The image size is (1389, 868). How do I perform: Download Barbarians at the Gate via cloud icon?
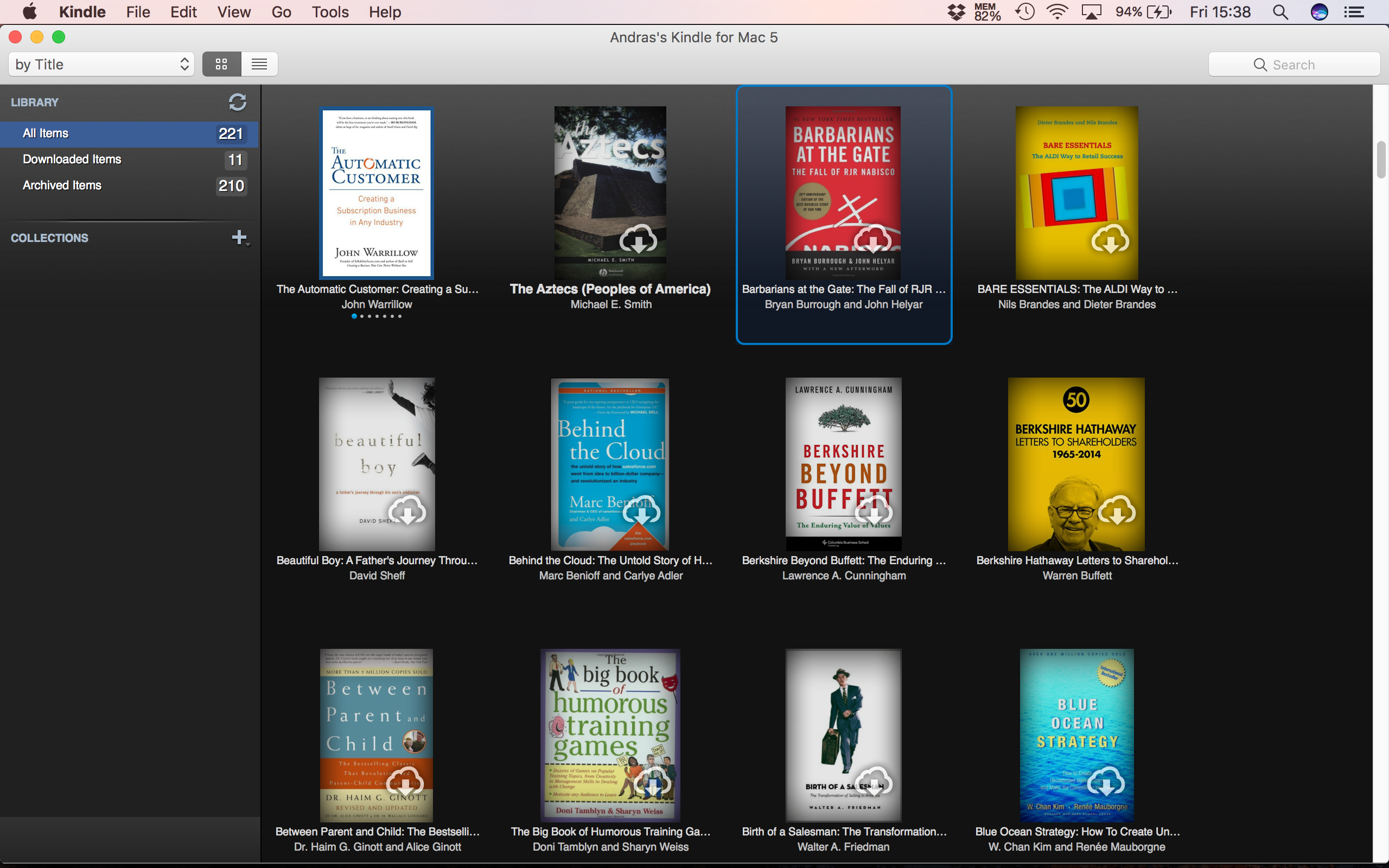tap(872, 239)
